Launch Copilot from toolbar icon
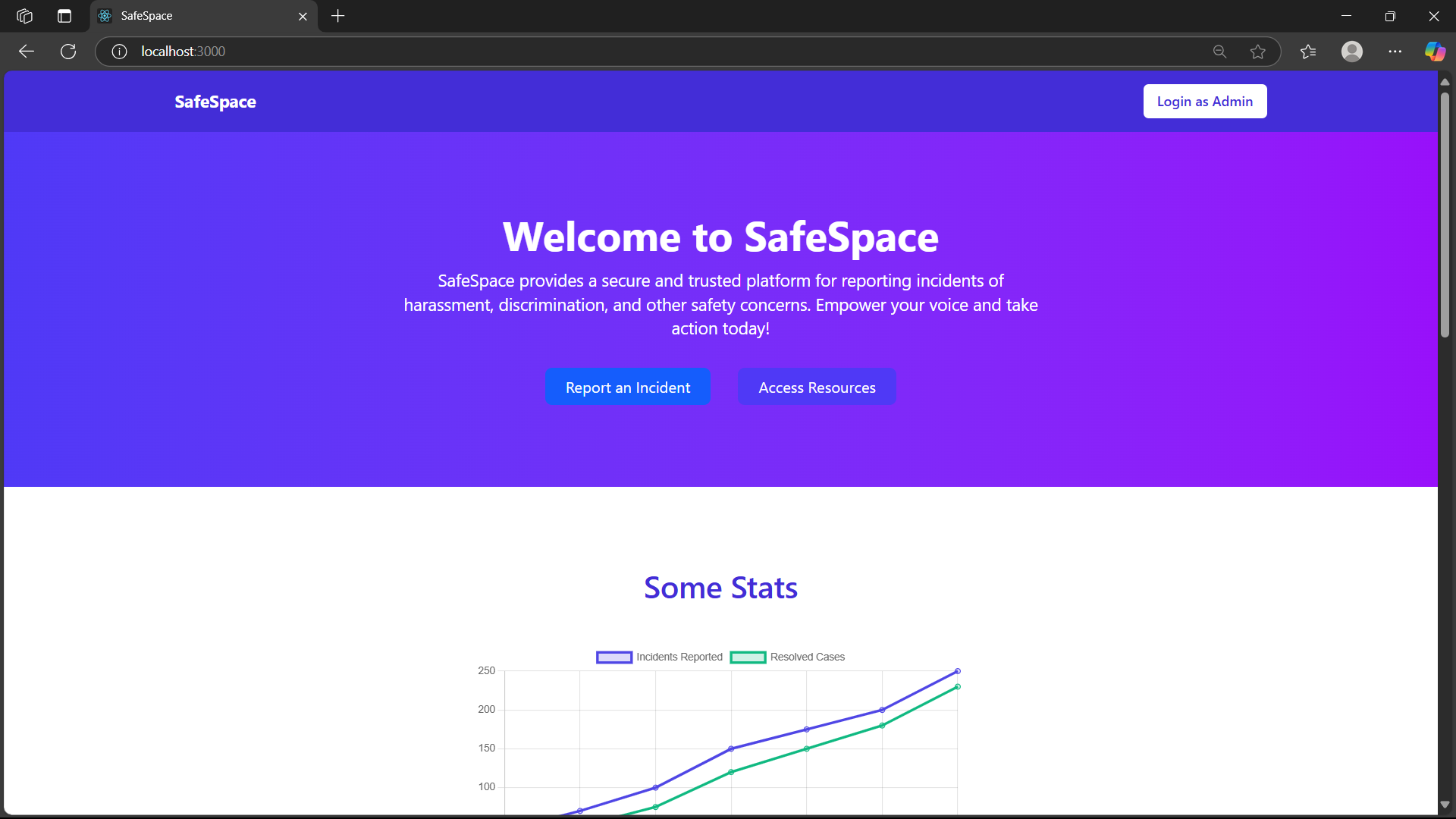The height and width of the screenshot is (819, 1456). click(x=1434, y=52)
